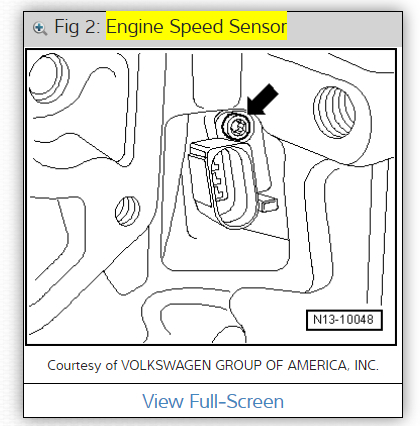Viewport: 420px width, 426px height.
Task: Click the word "Full-Screen" in the bottom link
Action: (237, 401)
